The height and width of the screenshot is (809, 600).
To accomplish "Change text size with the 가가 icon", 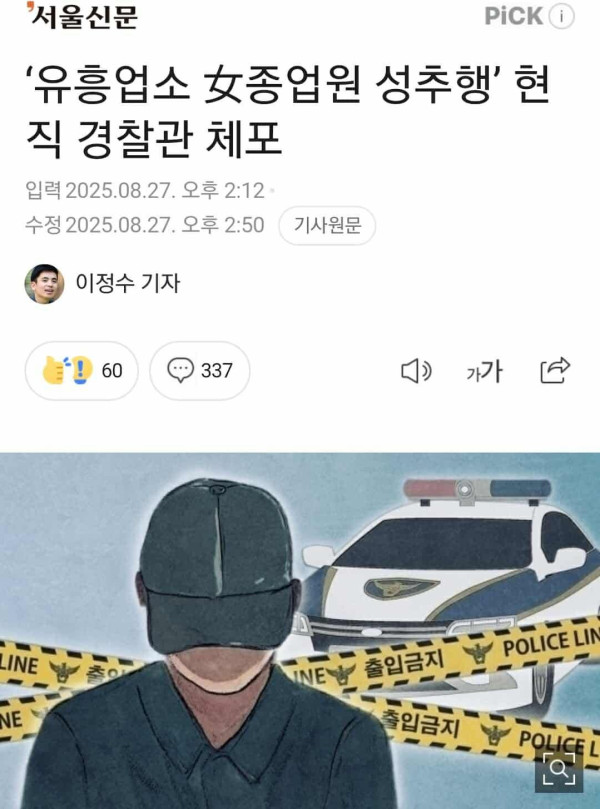I will coord(484,371).
